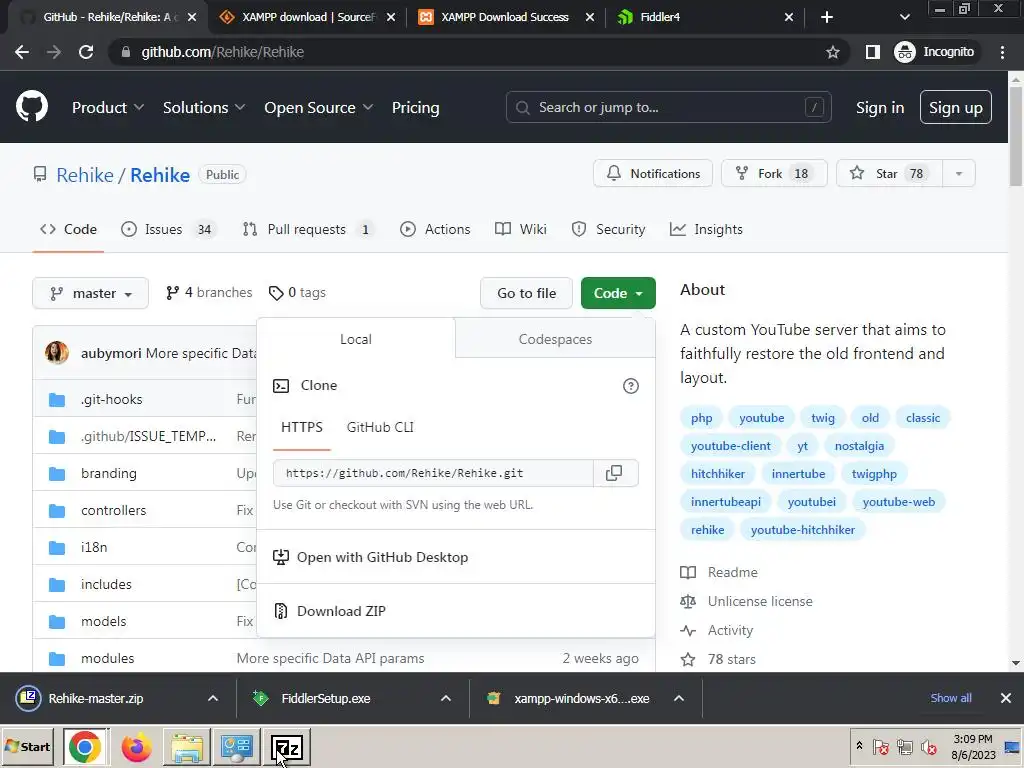Click the Windows Start button
Screen dimensions: 1024x768
pos(28,746)
